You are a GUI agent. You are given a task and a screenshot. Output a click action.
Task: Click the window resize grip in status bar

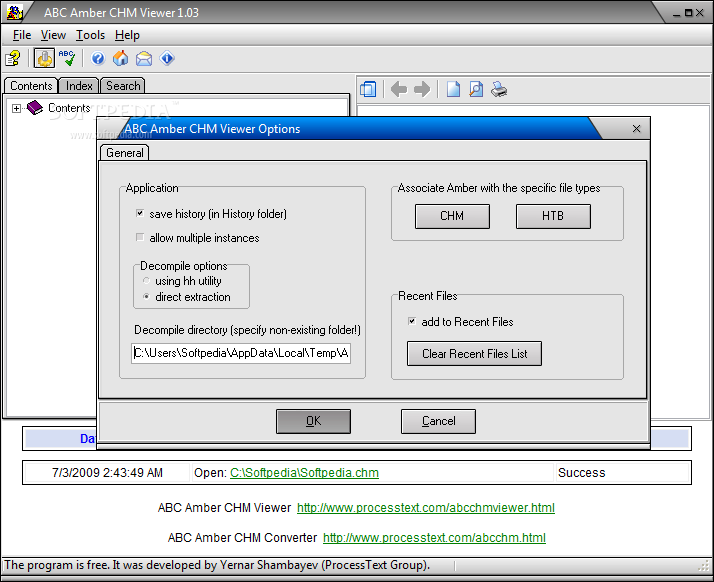point(704,566)
